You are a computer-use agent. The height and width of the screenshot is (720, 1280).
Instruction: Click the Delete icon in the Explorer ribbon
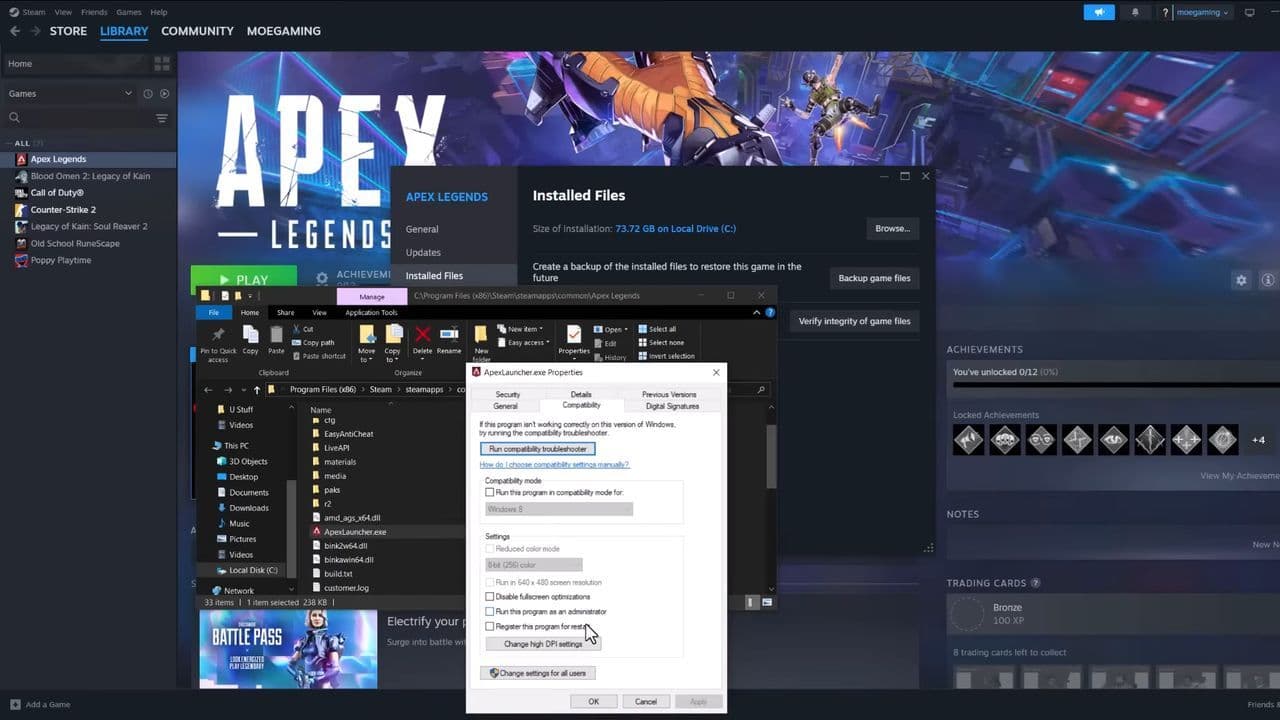tap(422, 334)
